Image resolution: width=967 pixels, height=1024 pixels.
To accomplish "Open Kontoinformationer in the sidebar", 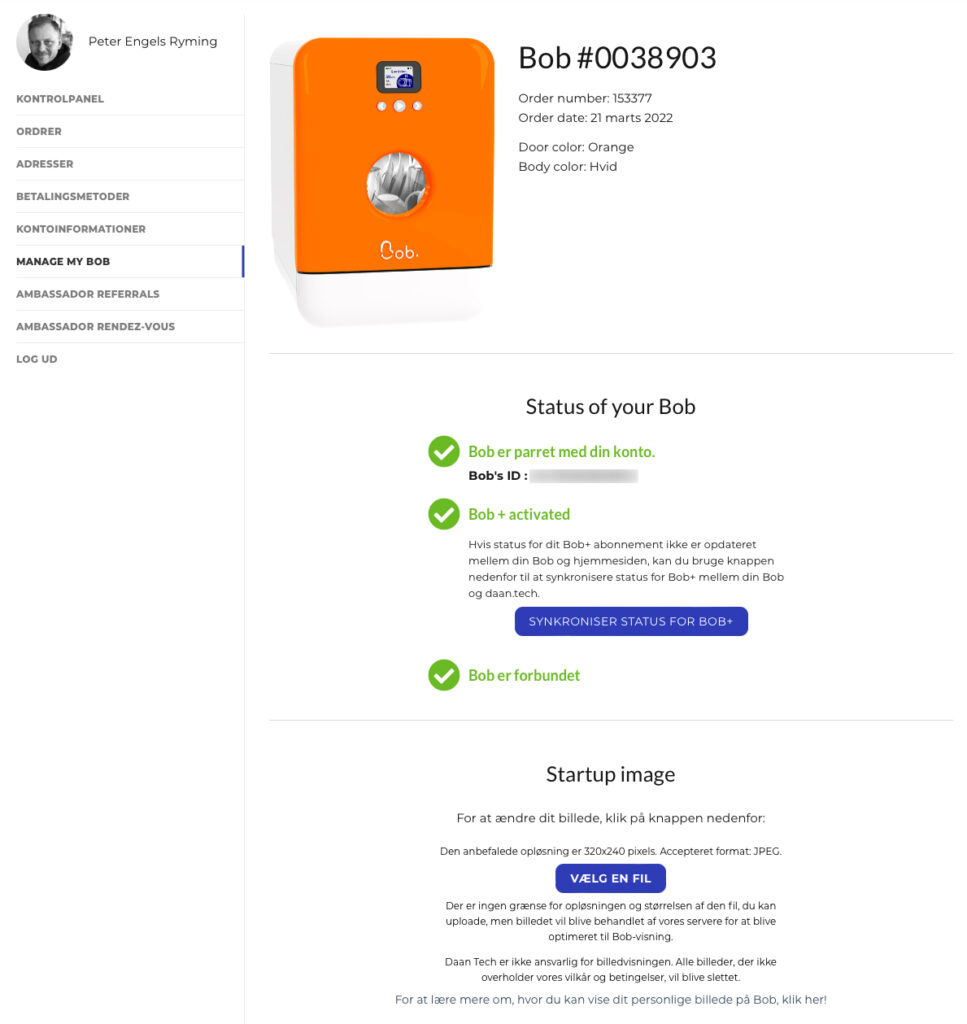I will [x=81, y=229].
